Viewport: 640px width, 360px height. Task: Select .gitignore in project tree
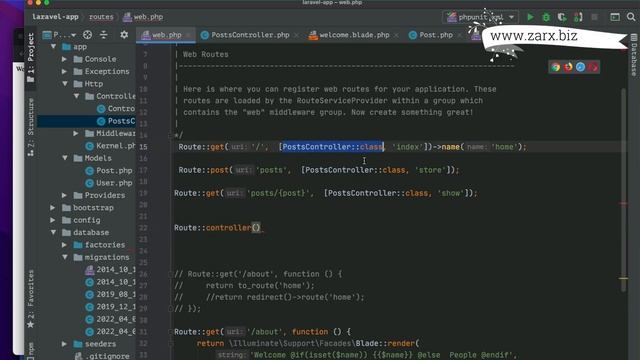click(102, 356)
